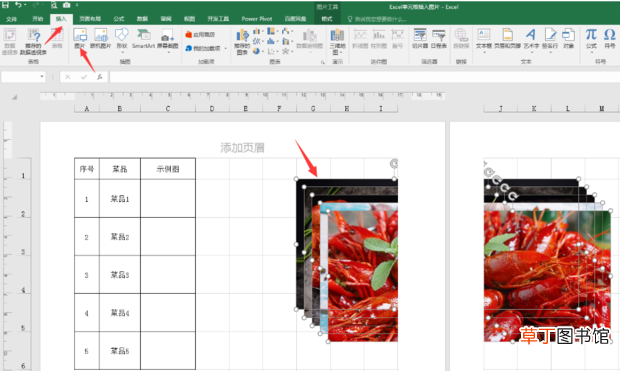Click the Redo arrow icon
This screenshot has height=371, width=620.
[36, 5]
